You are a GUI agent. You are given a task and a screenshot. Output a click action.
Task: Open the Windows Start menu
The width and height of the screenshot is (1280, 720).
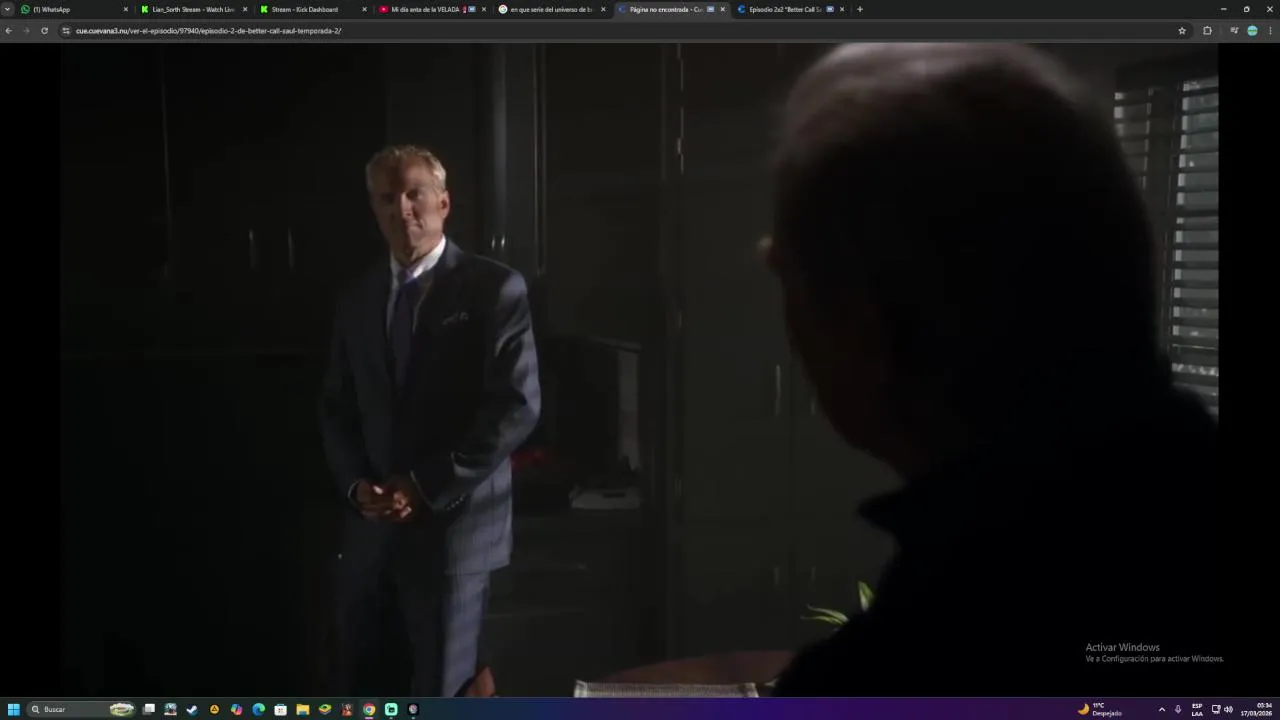(14, 709)
